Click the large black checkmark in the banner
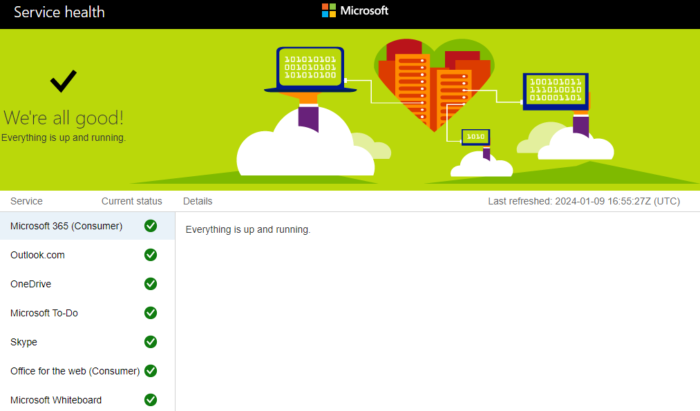Image resolution: width=700 pixels, height=411 pixels. (x=63, y=81)
